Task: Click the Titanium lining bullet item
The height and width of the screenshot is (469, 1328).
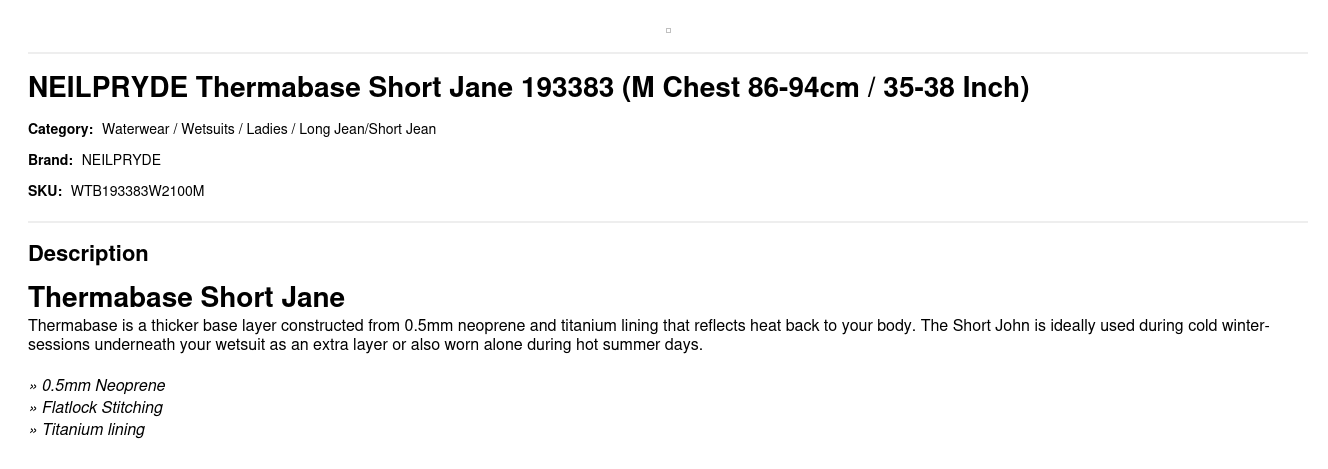Action: 93,430
